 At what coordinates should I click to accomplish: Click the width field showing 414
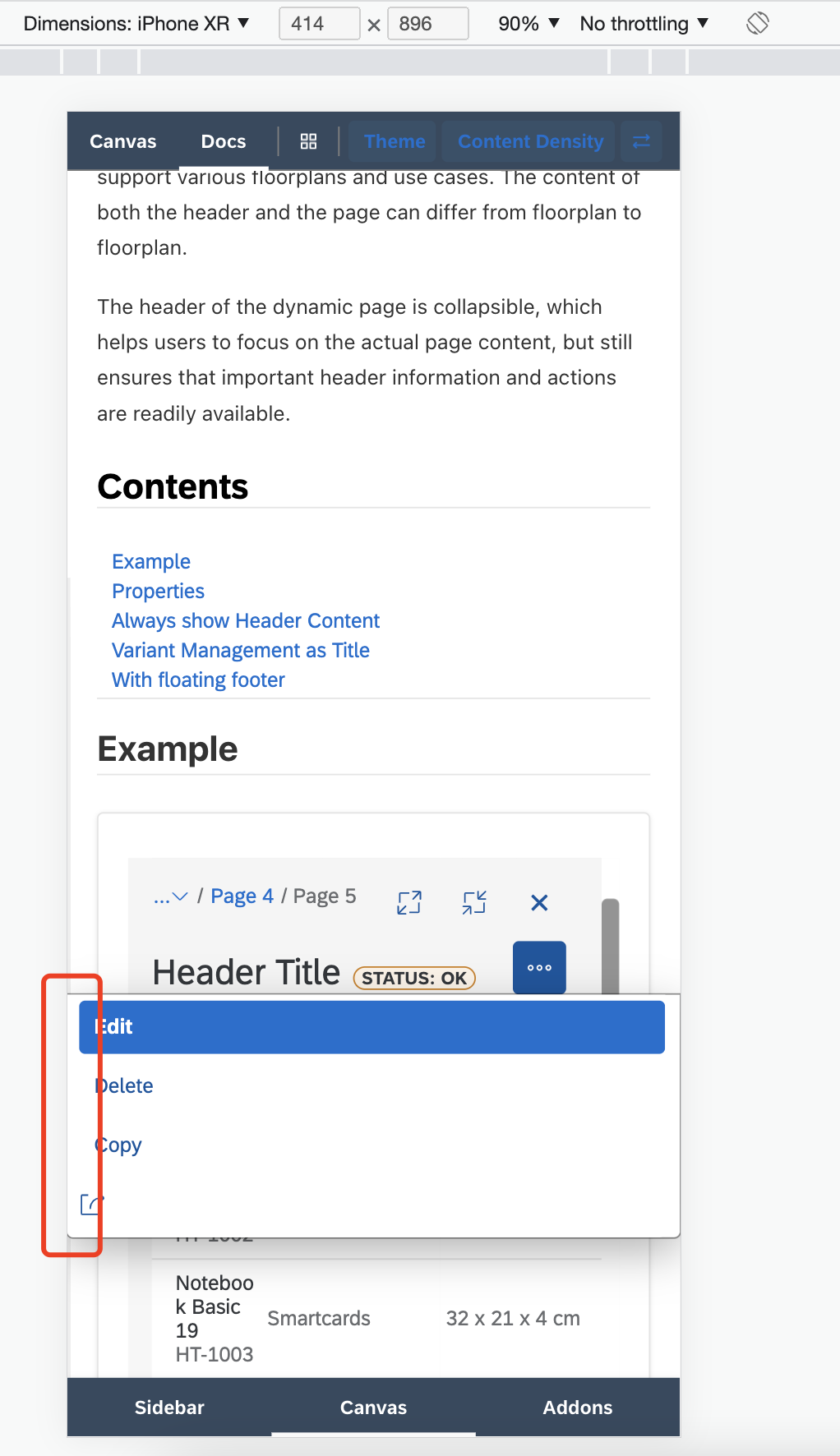point(319,24)
